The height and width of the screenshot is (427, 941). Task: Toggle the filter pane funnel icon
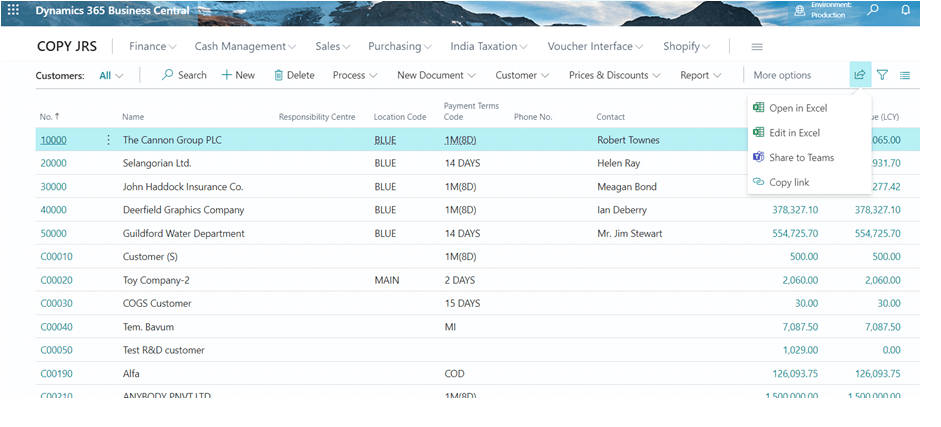(882, 75)
